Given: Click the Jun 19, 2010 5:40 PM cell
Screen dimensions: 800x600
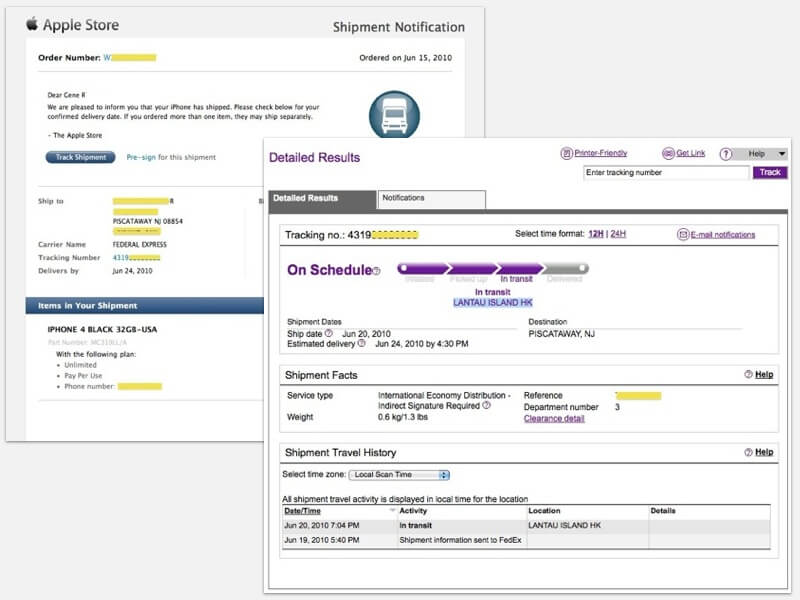Looking at the screenshot, I should 321,540.
